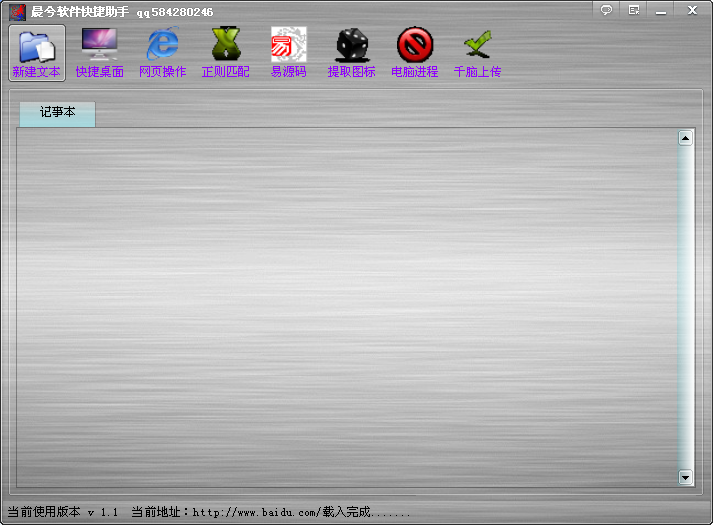The image size is (713, 525).
Task: Click the http://www.baidu.com/ address in status bar
Action: (257, 512)
